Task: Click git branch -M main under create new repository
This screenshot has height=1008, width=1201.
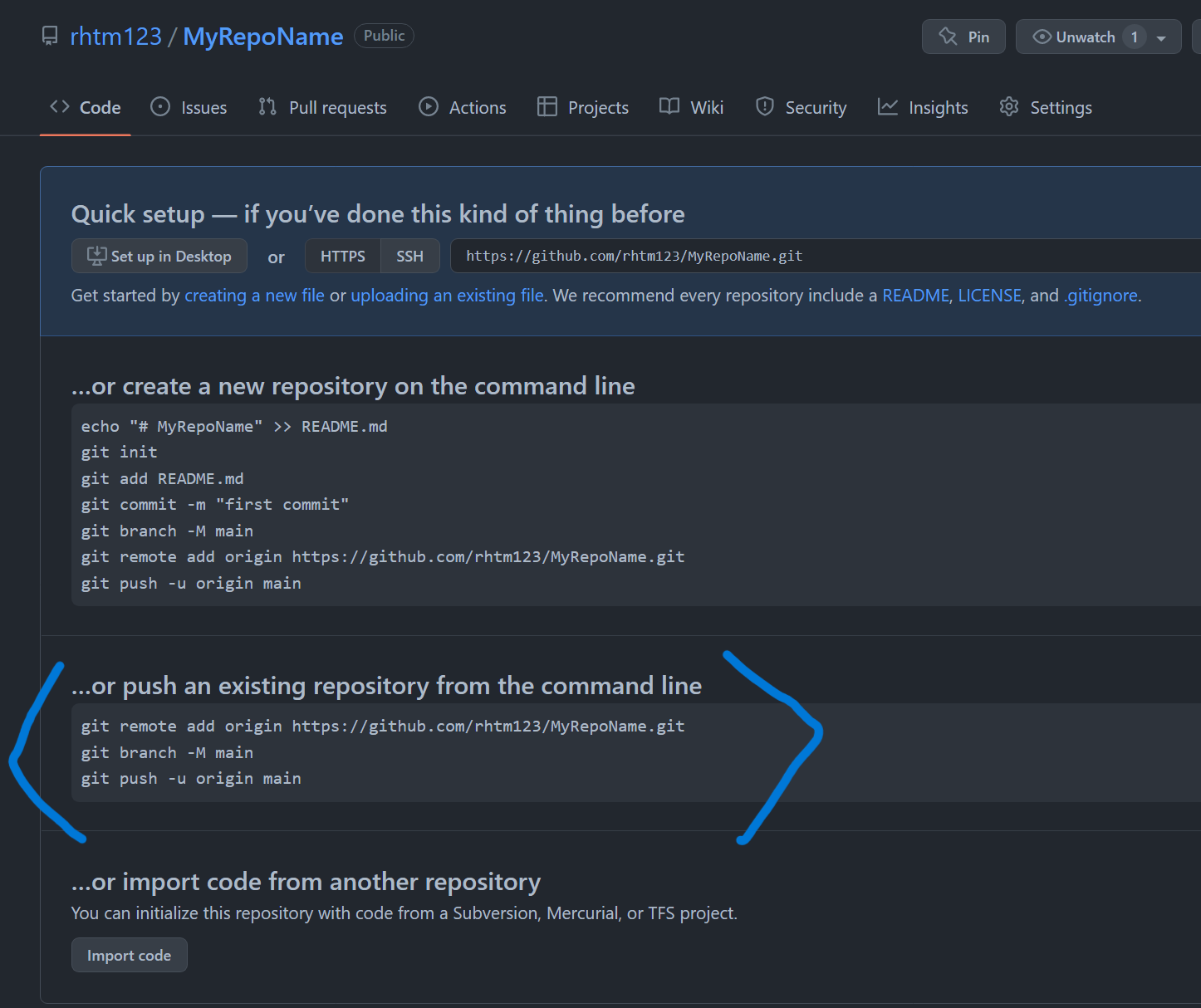Action: click(x=168, y=531)
